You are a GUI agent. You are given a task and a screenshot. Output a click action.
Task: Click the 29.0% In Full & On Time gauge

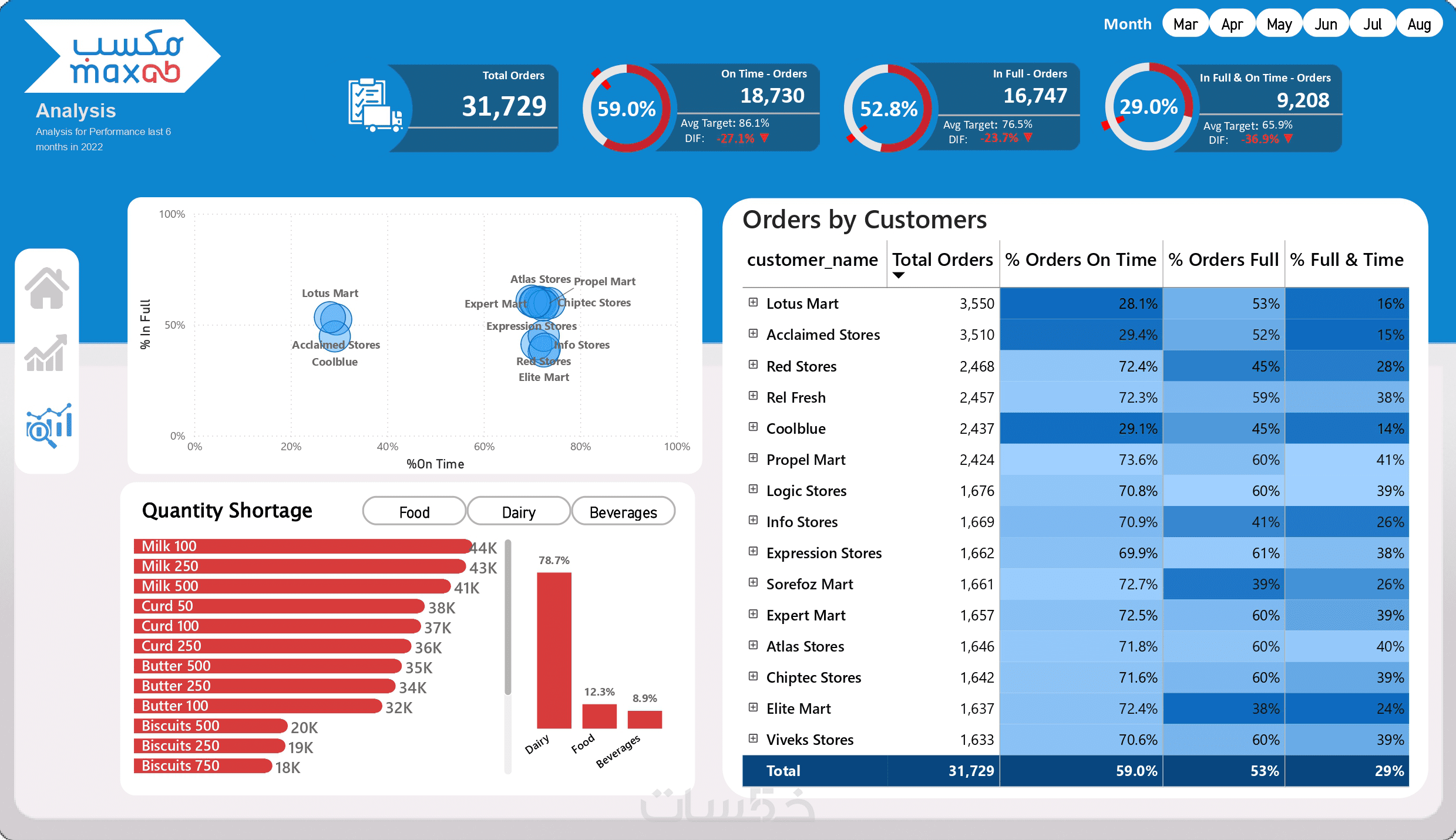[x=1148, y=107]
